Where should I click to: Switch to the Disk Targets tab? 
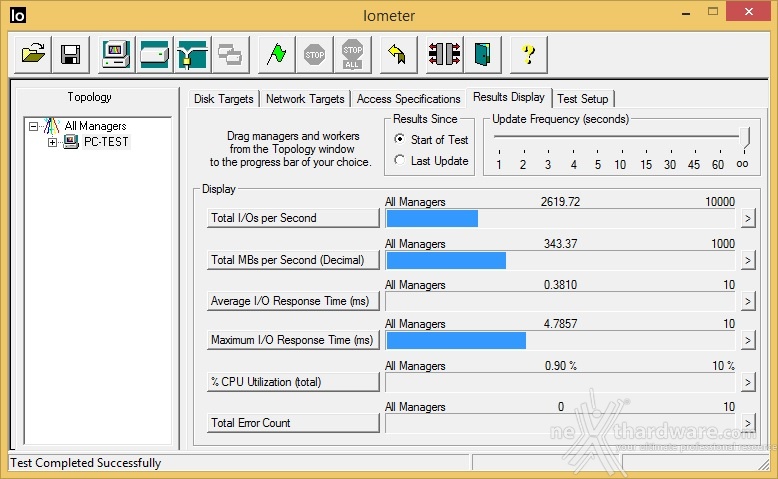[223, 99]
